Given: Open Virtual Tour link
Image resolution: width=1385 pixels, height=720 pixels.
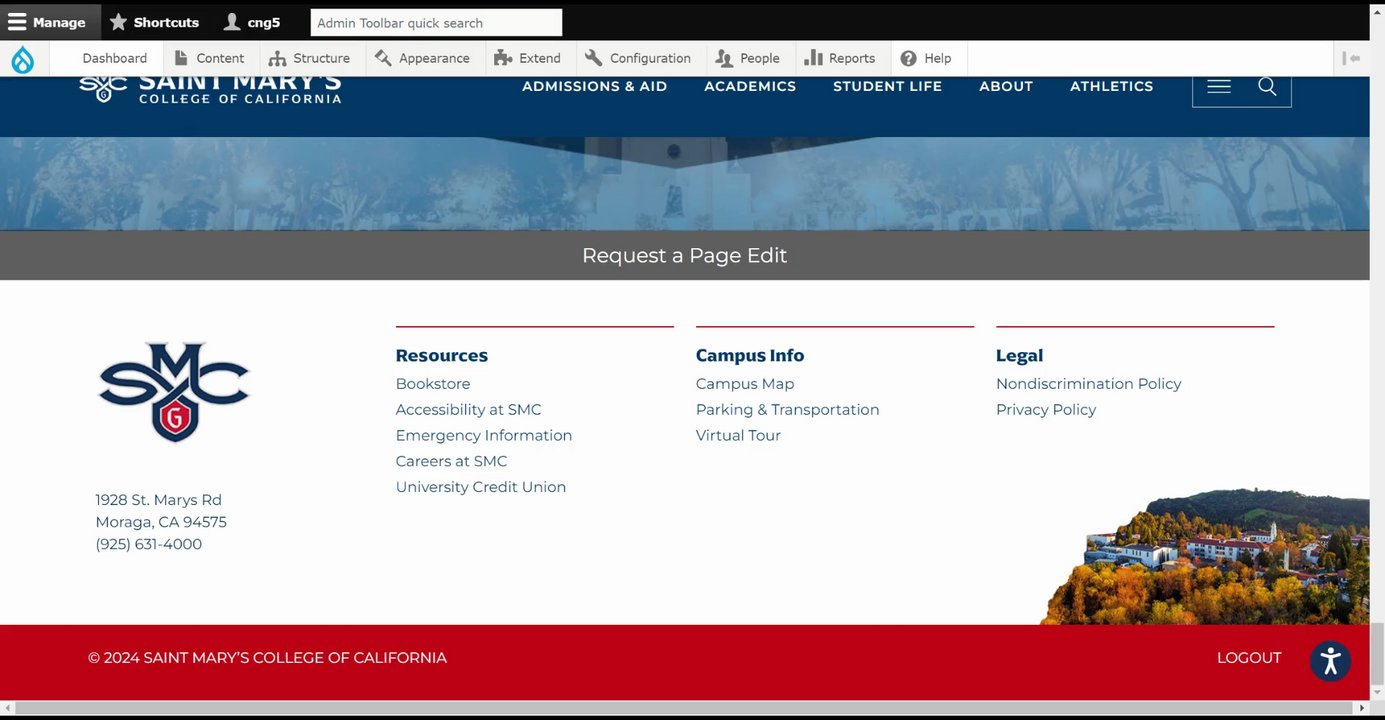Looking at the screenshot, I should click(x=738, y=436).
